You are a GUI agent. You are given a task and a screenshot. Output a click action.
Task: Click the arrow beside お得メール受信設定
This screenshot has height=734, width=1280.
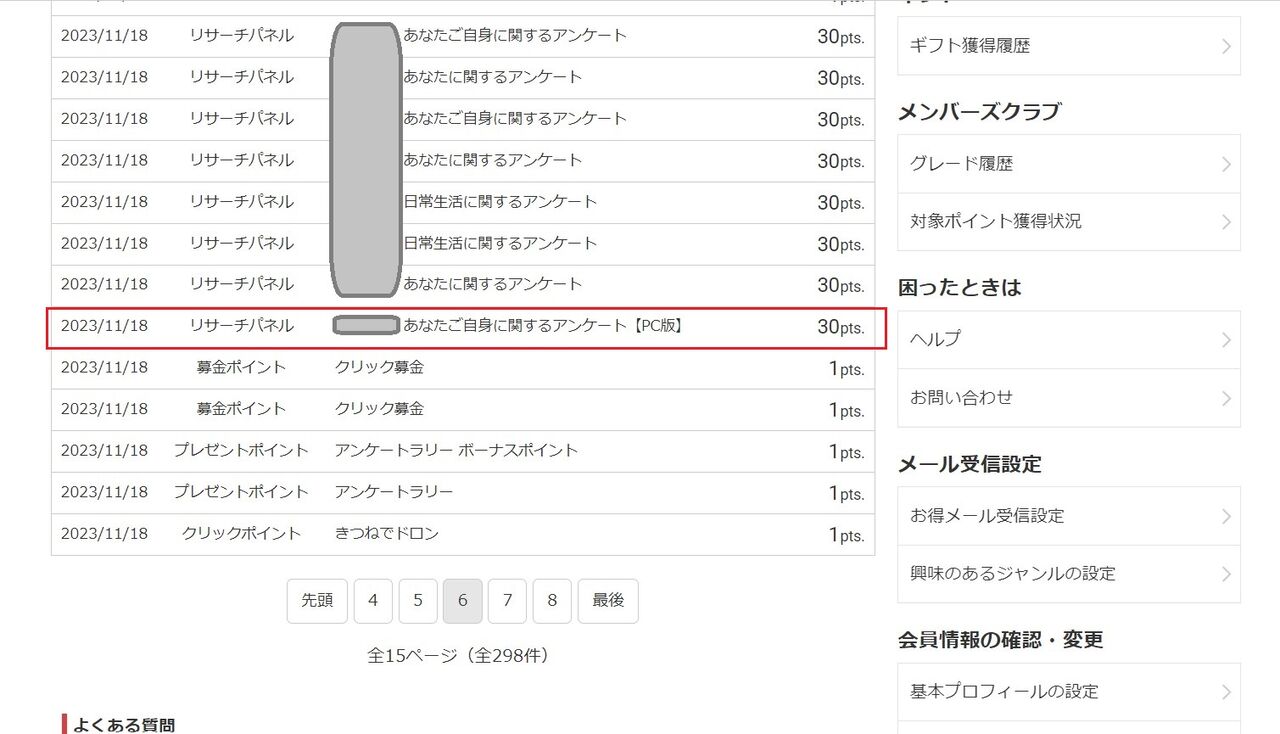click(1226, 516)
